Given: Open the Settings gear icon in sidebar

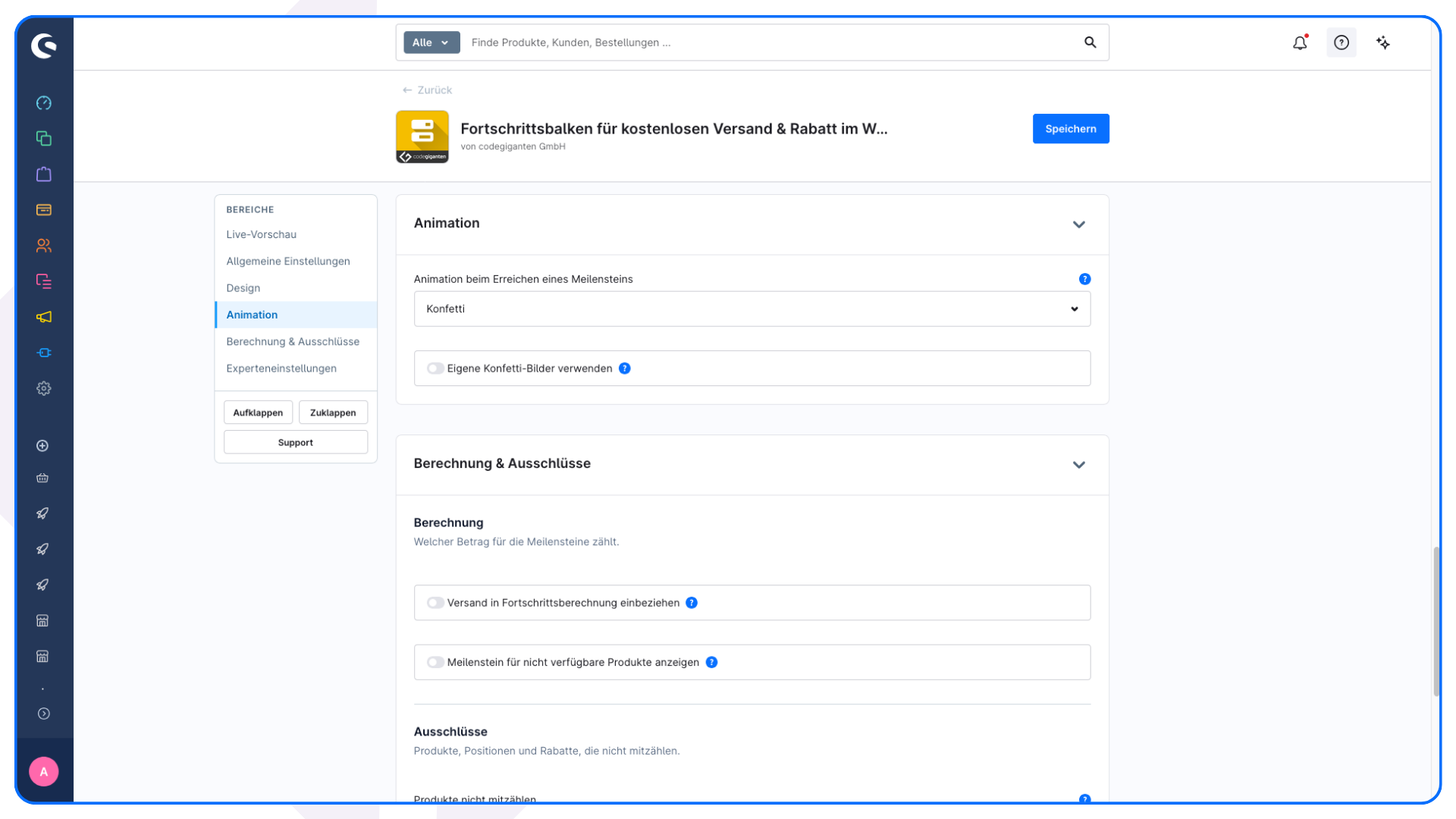Looking at the screenshot, I should [44, 388].
